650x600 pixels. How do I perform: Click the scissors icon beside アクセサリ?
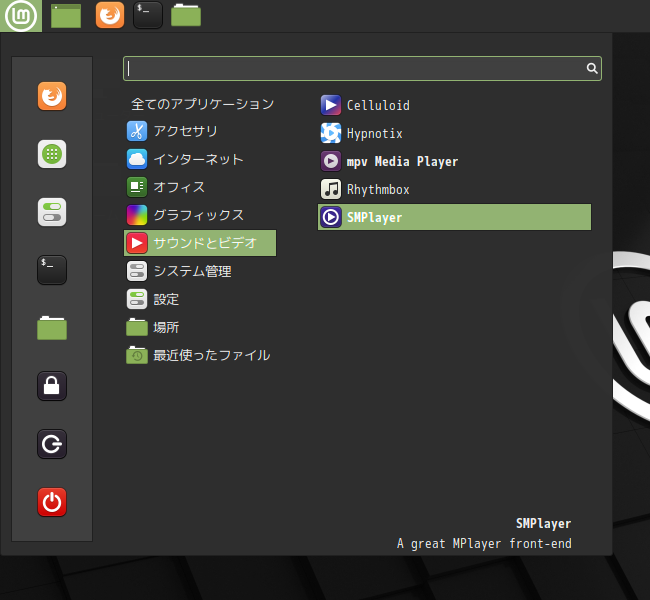click(x=137, y=131)
